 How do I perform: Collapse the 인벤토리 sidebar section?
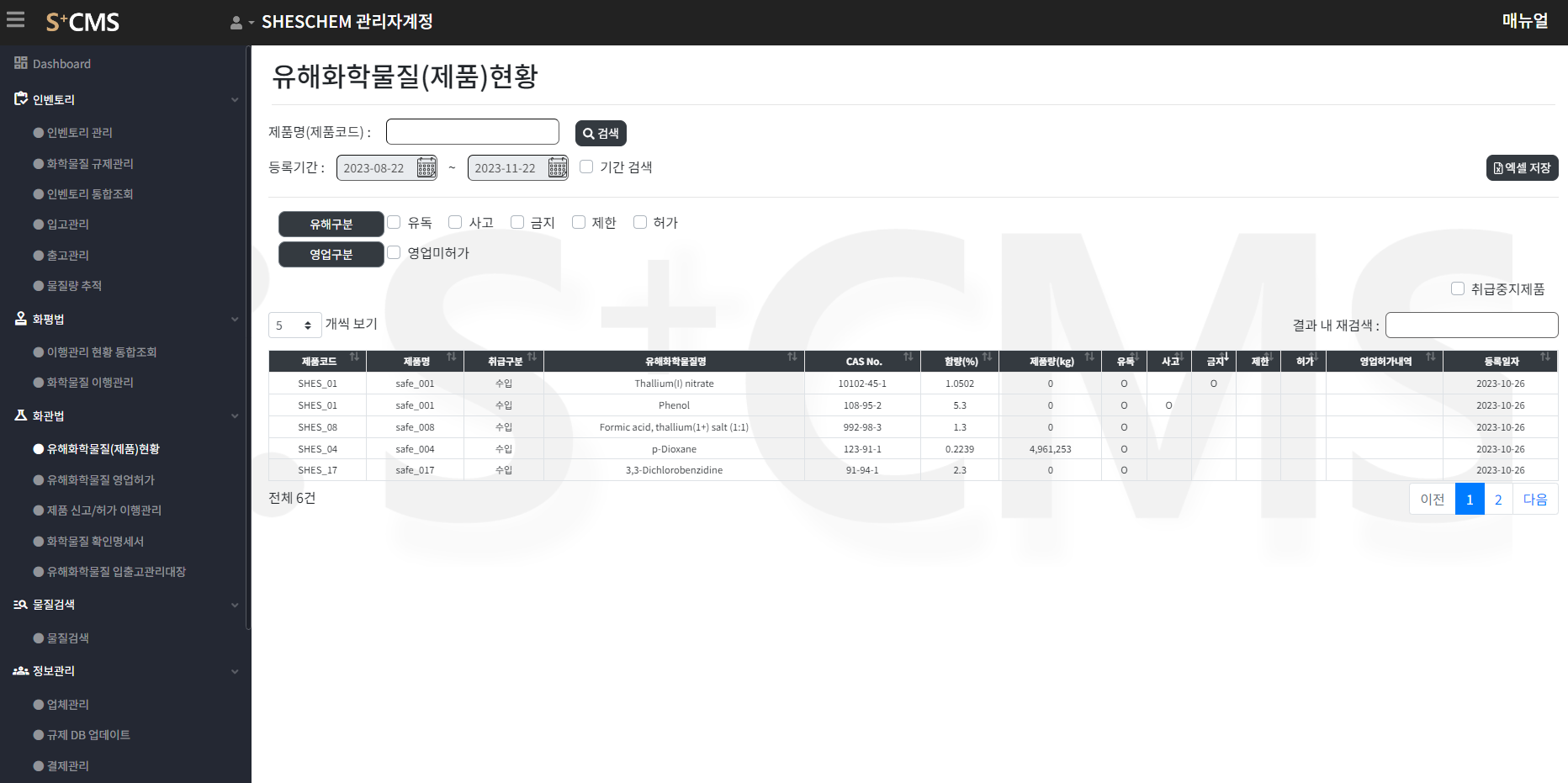click(x=235, y=99)
